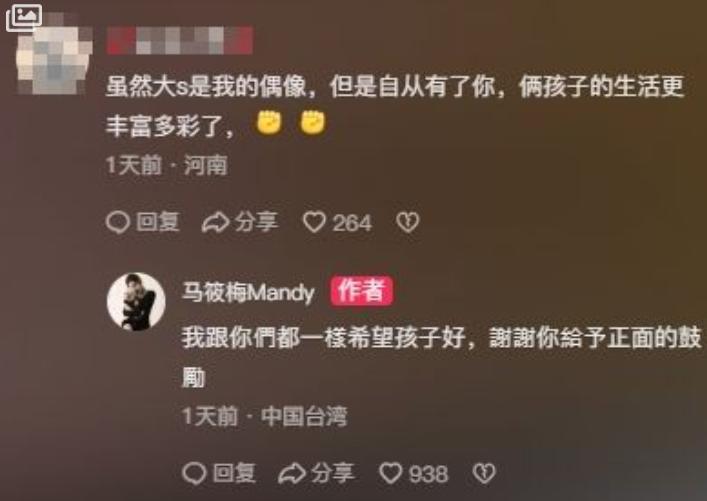Image resolution: width=707 pixels, height=501 pixels.
Task: Like the comment showing 264 likes
Action: pyautogui.click(x=337, y=222)
